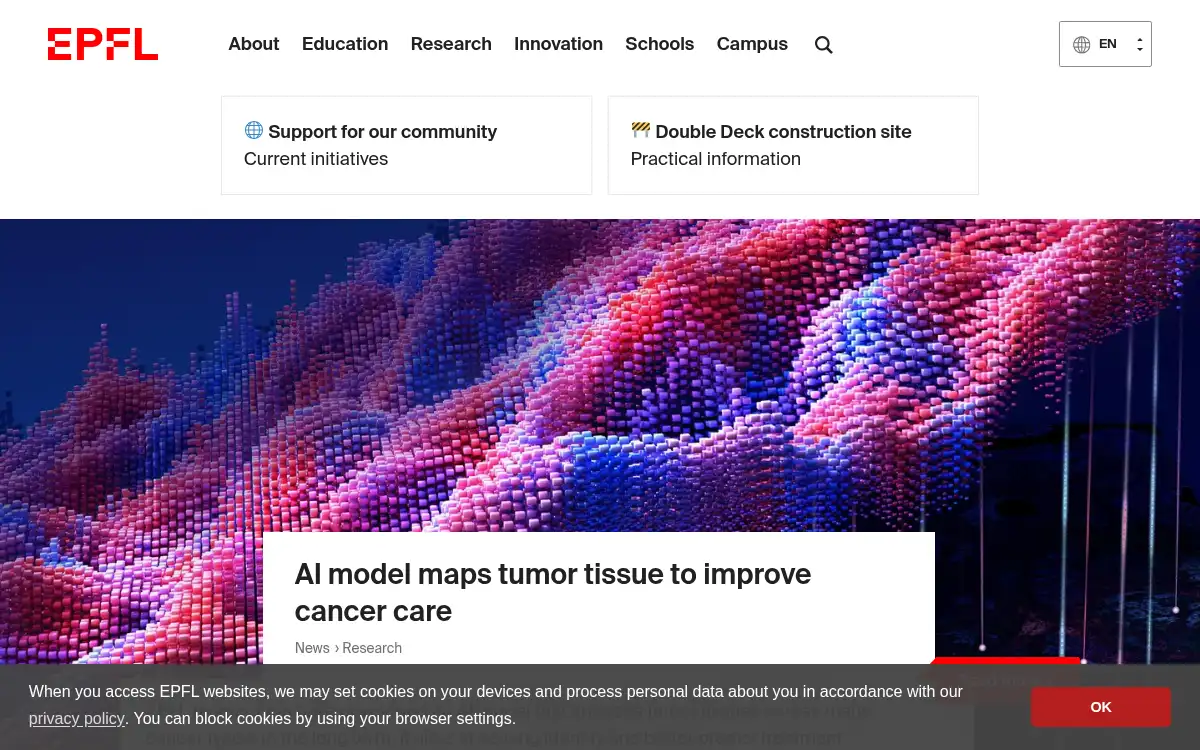
Task: Open the About menu
Action: pos(254,44)
